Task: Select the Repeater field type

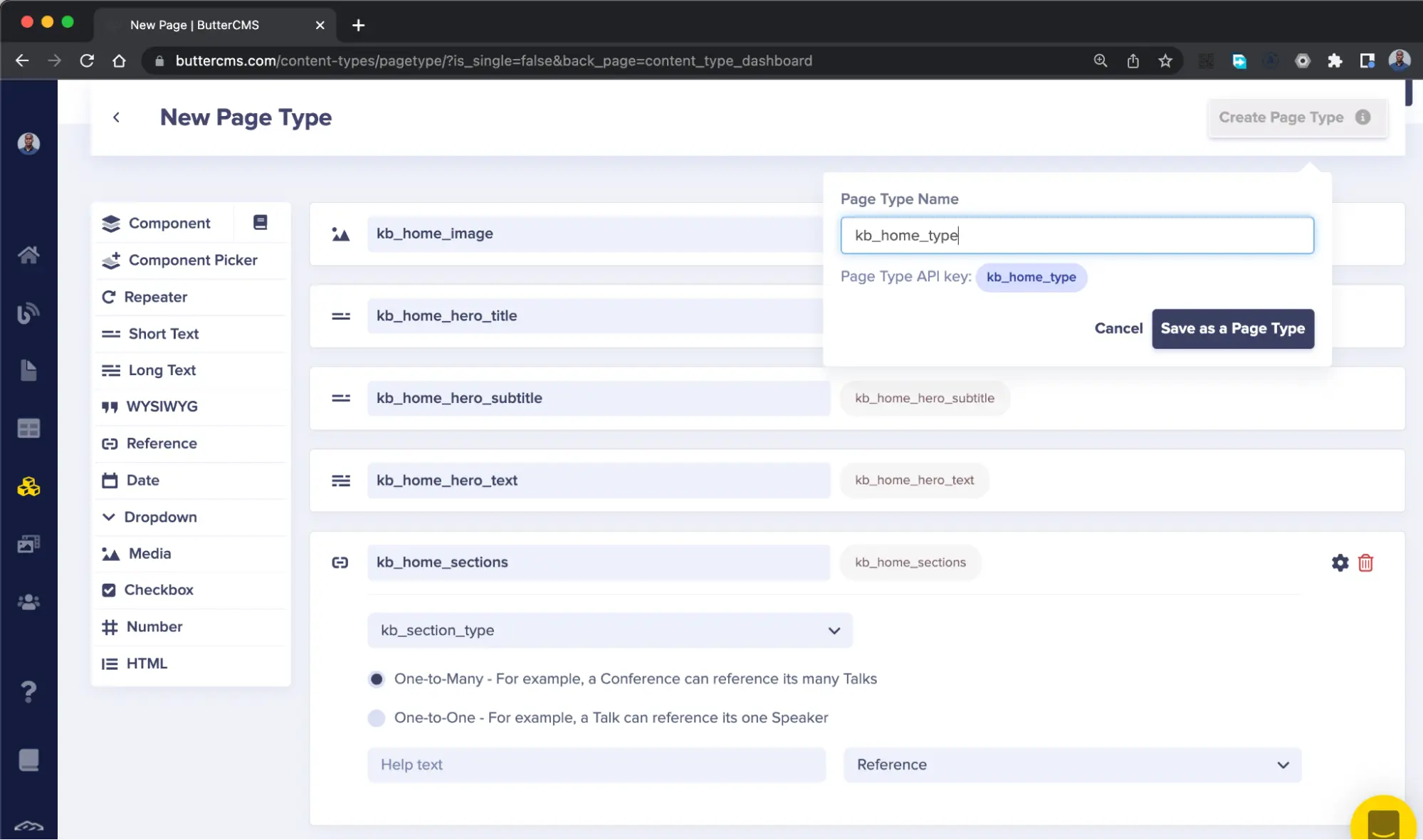Action: [155, 296]
